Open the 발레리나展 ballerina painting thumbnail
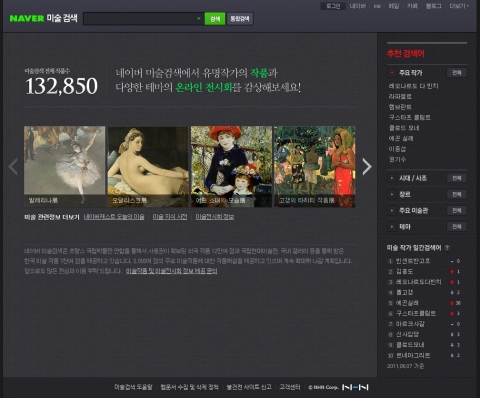The width and height of the screenshot is (480, 398). point(65,166)
